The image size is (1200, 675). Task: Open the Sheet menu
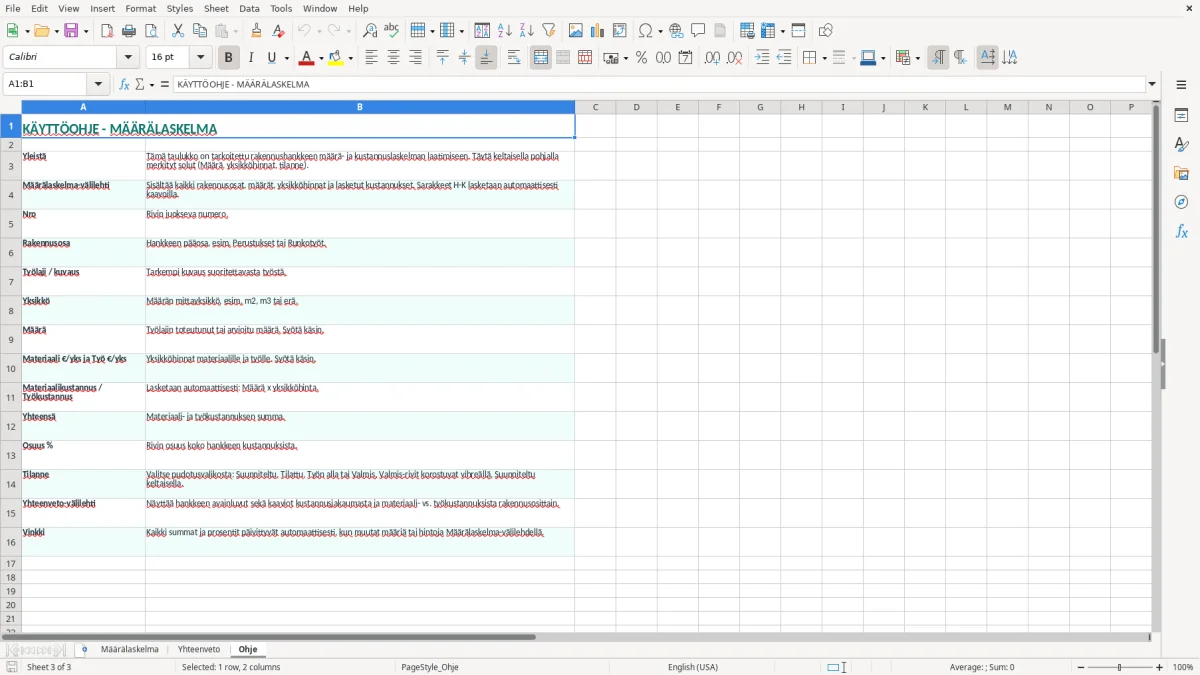[x=216, y=8]
